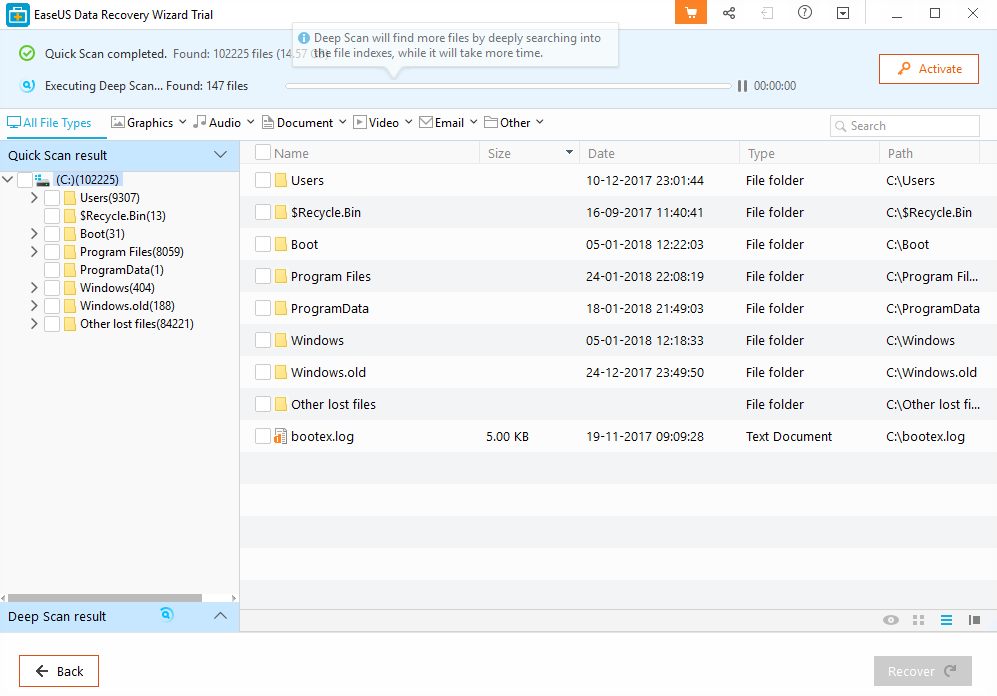This screenshot has height=696, width=997.
Task: Click the ProgramData folder icon in file list
Action: pyautogui.click(x=281, y=308)
